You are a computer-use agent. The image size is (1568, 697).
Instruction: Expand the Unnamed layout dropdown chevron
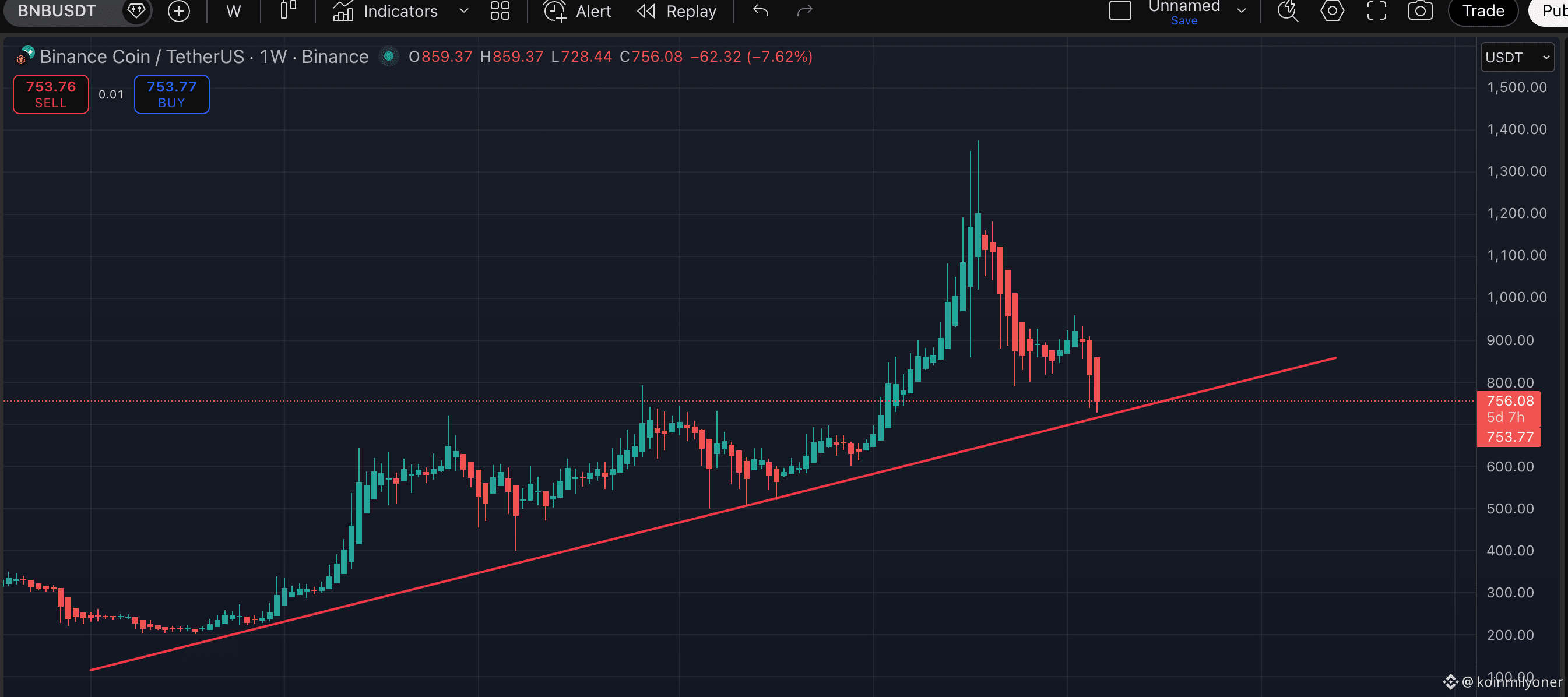[1242, 11]
